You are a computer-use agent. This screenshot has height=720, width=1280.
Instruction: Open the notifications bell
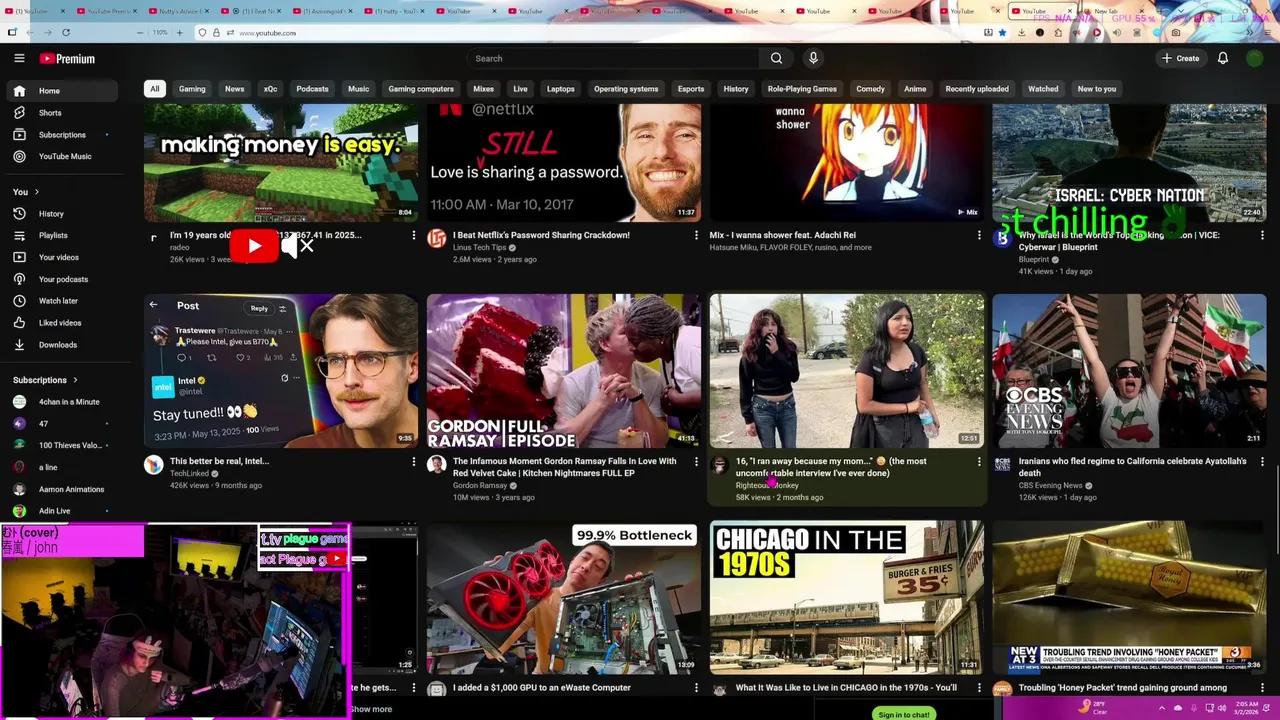click(x=1222, y=58)
